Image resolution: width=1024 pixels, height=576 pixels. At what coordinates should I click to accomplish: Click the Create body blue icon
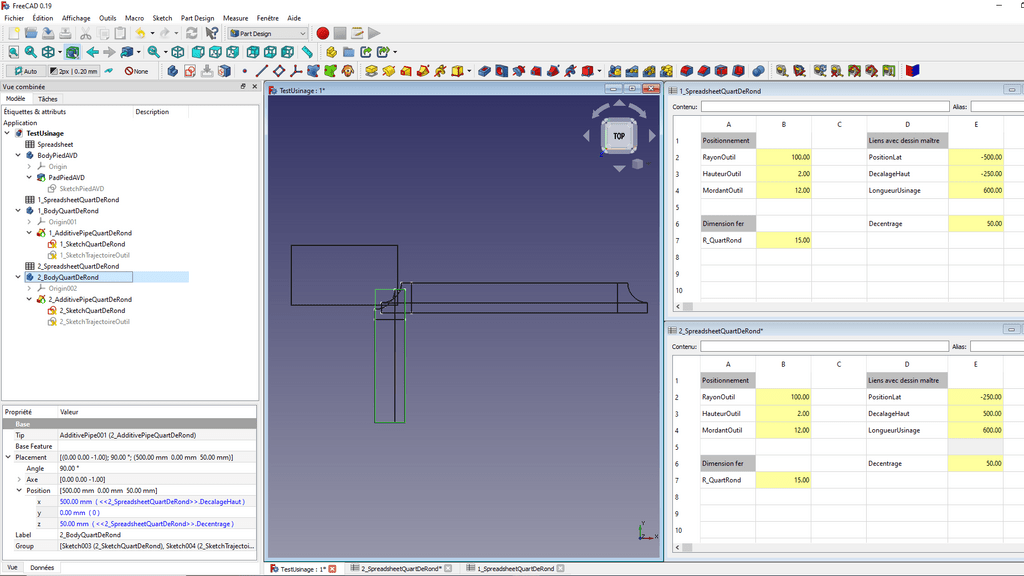coord(172,71)
